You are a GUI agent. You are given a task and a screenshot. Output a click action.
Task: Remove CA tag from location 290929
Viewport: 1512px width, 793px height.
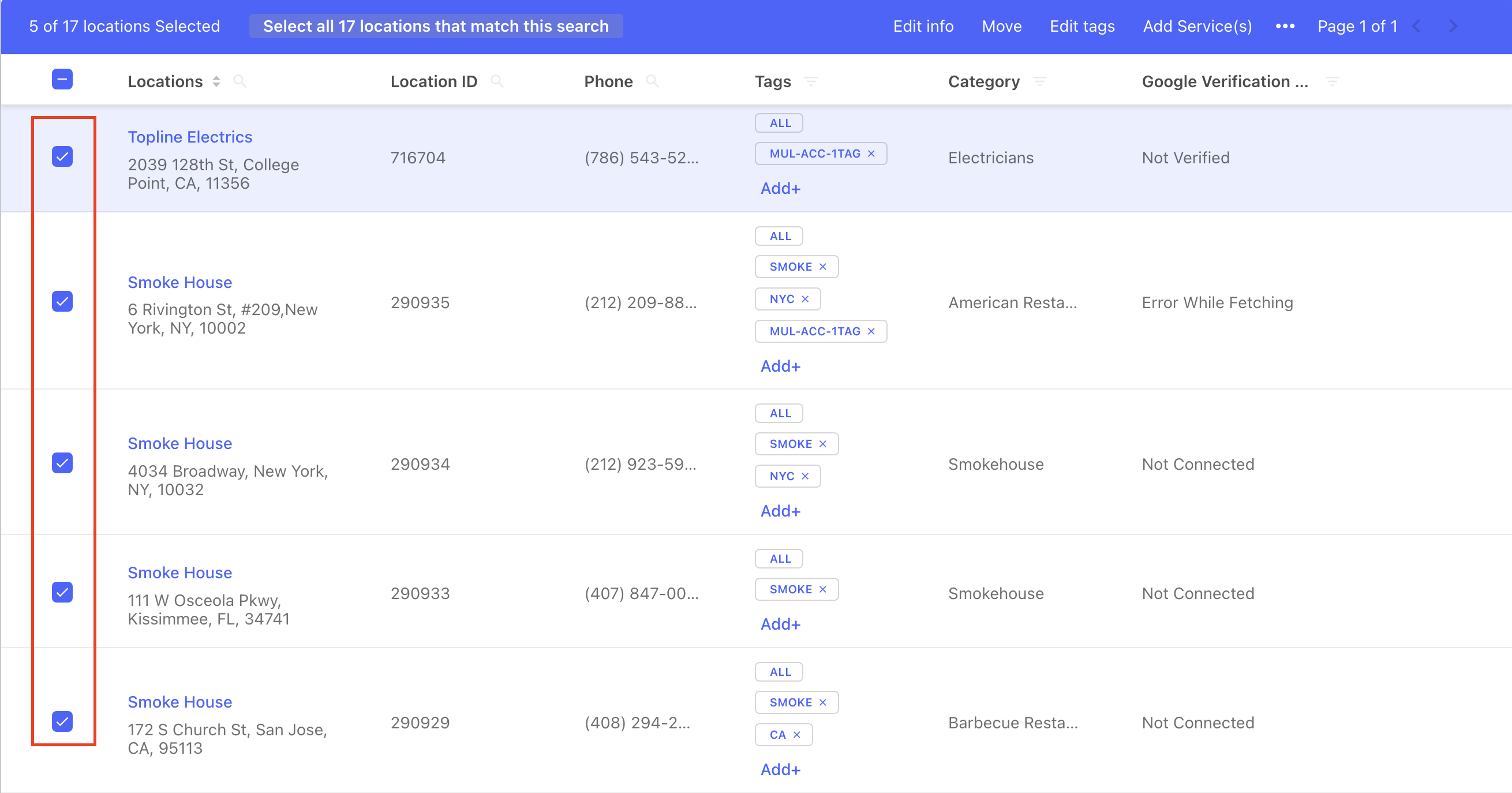pyautogui.click(x=796, y=735)
